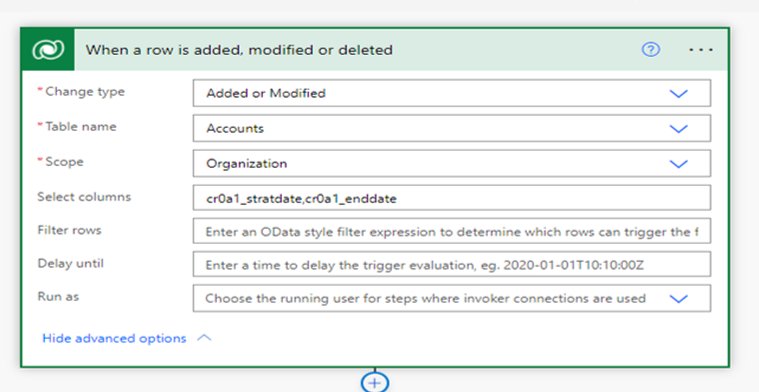This screenshot has width=759, height=392.
Task: Expand the Table name dropdown arrow
Action: 678,129
